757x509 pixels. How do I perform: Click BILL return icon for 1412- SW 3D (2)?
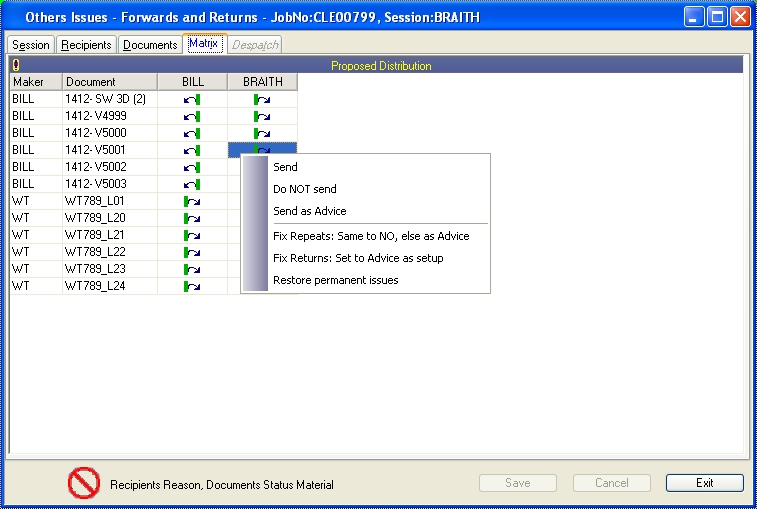(192, 99)
